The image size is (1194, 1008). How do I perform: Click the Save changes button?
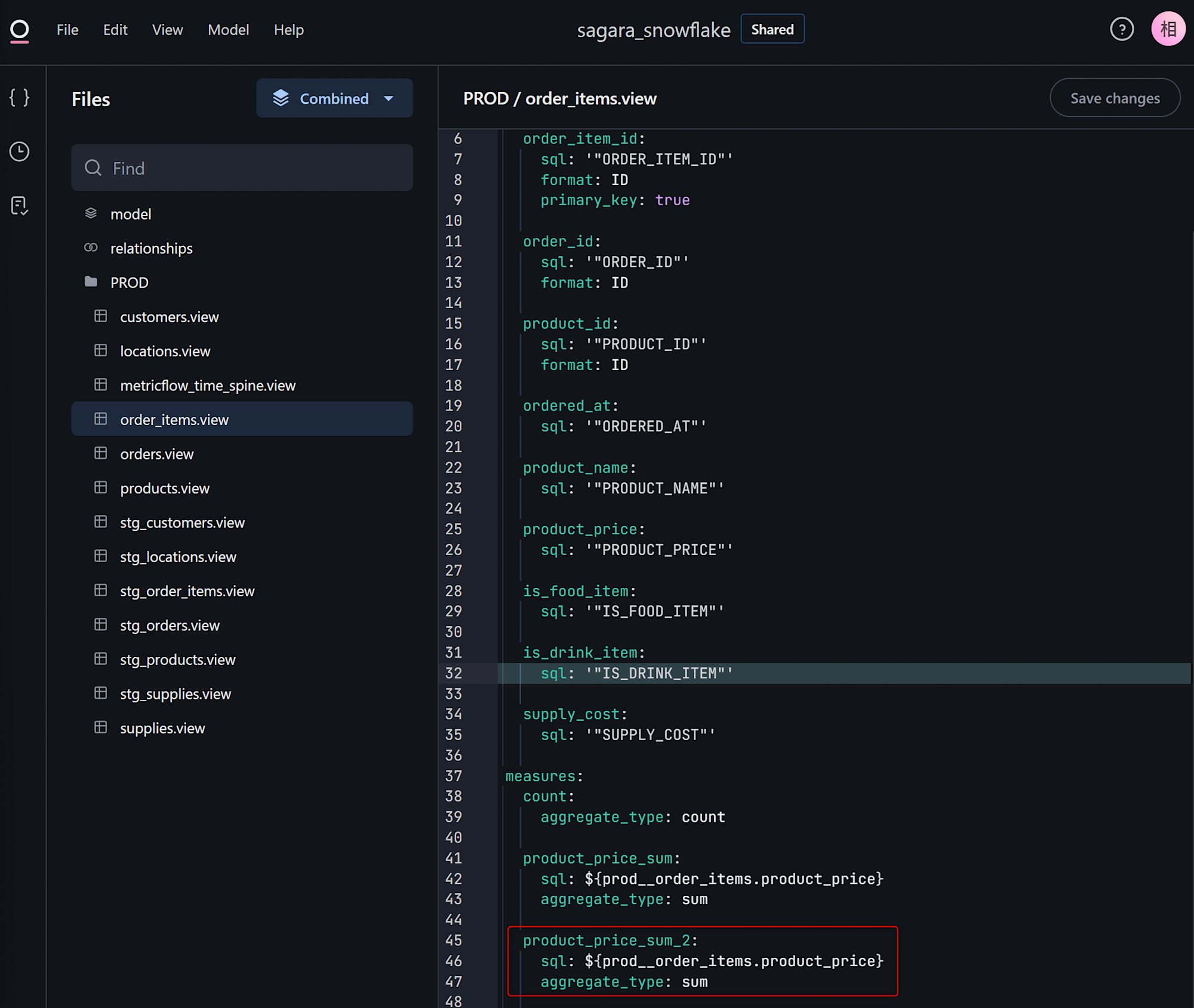click(1115, 98)
